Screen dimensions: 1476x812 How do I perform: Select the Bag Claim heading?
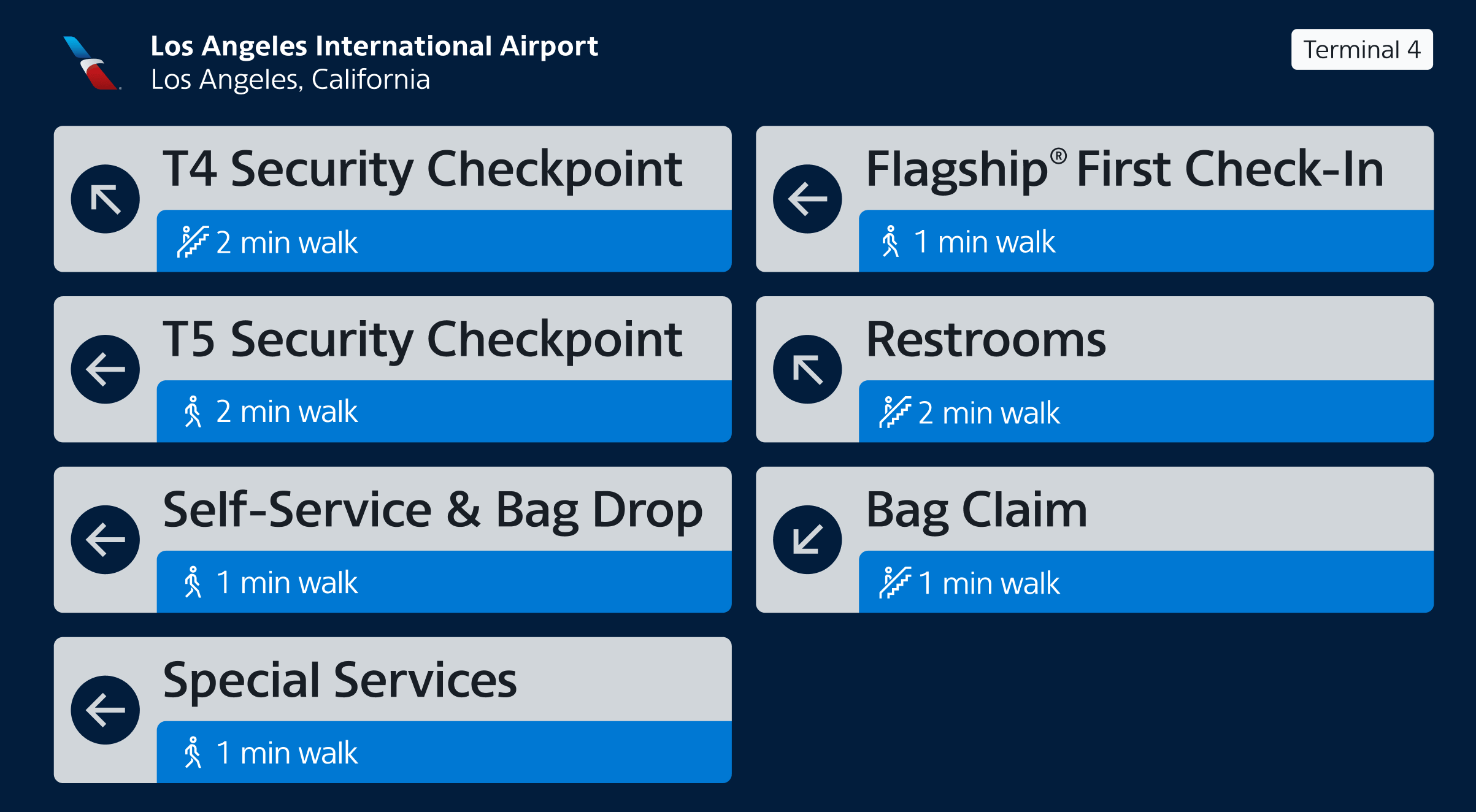(x=976, y=511)
